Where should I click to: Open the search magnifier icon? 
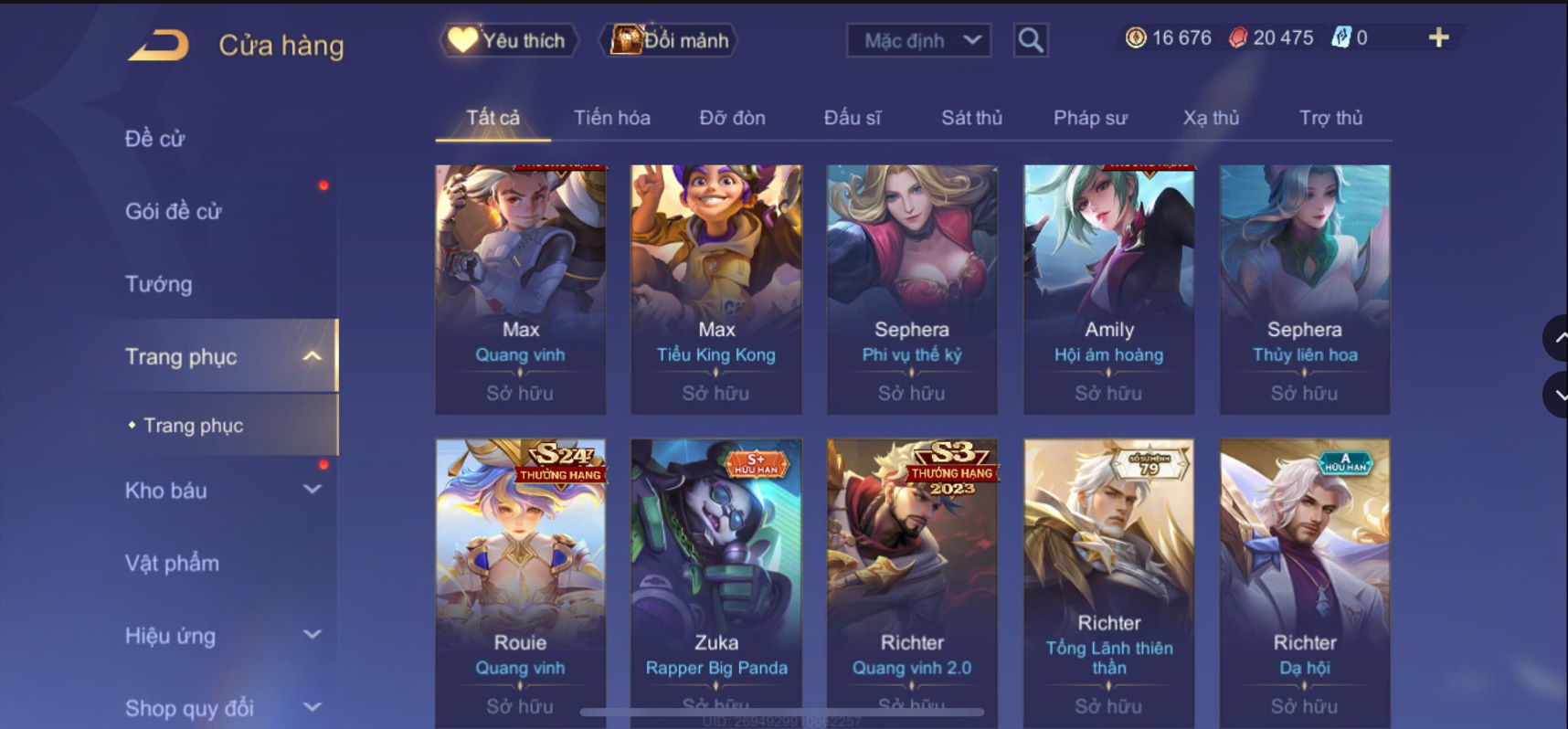click(1031, 40)
